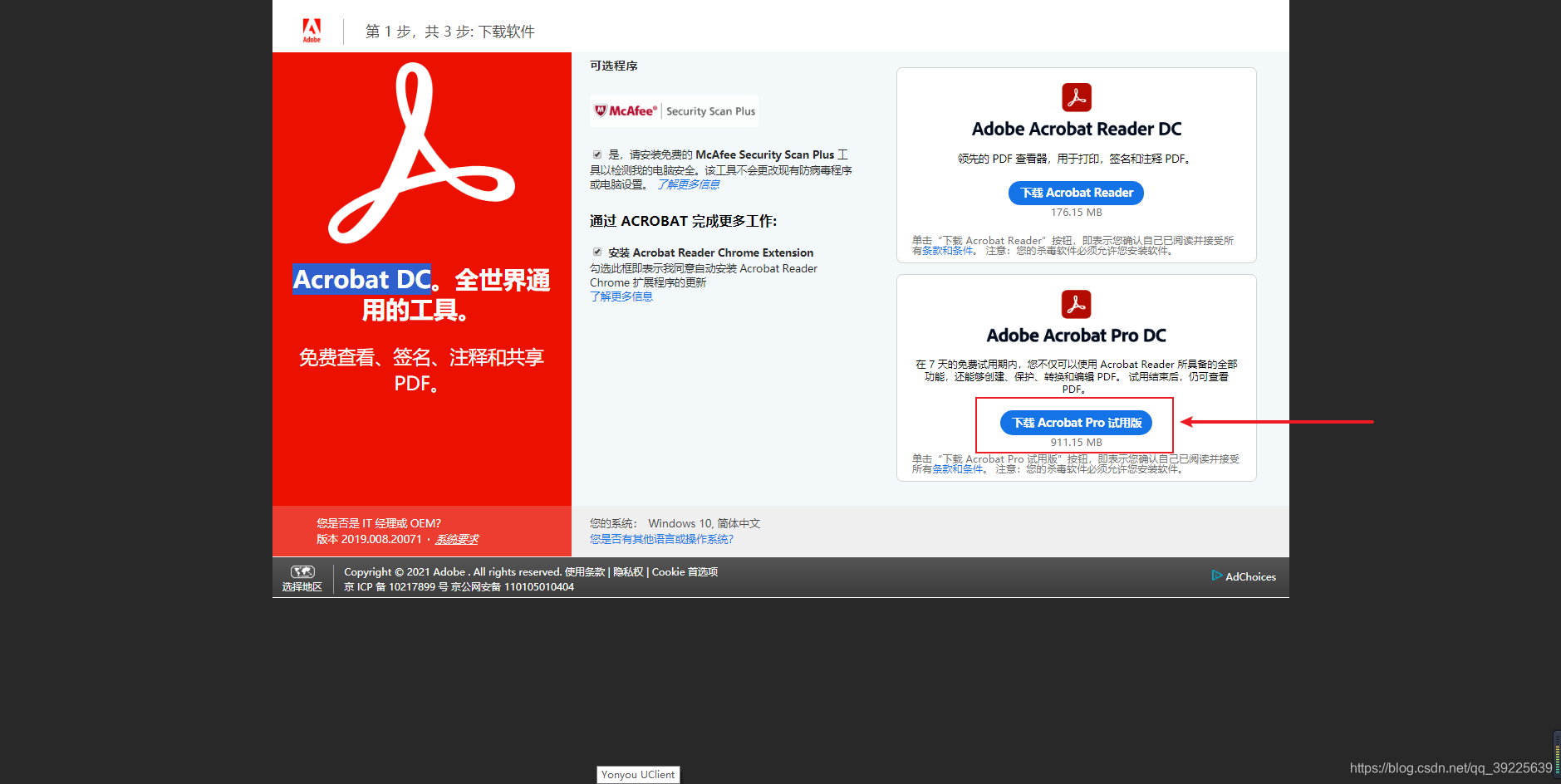Open 了解更多信息 link under Chrome Extension
Image resolution: width=1561 pixels, height=784 pixels.
pyautogui.click(x=621, y=296)
